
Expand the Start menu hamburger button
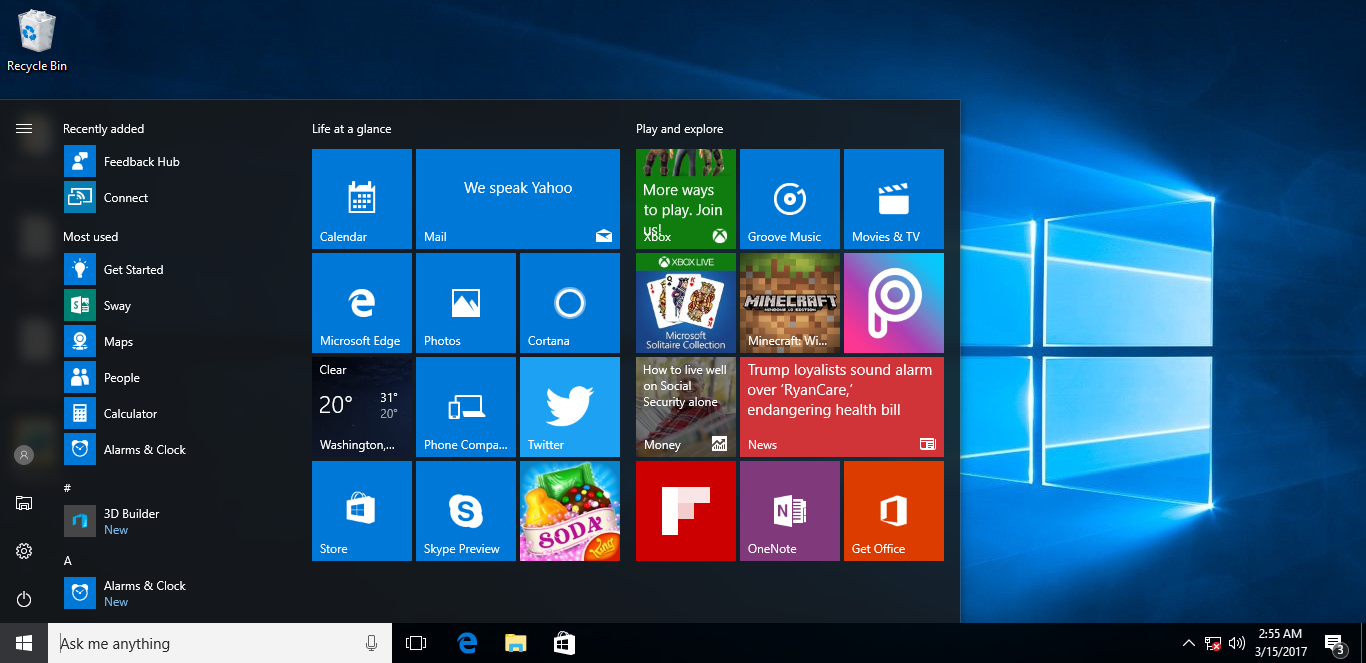tap(24, 128)
